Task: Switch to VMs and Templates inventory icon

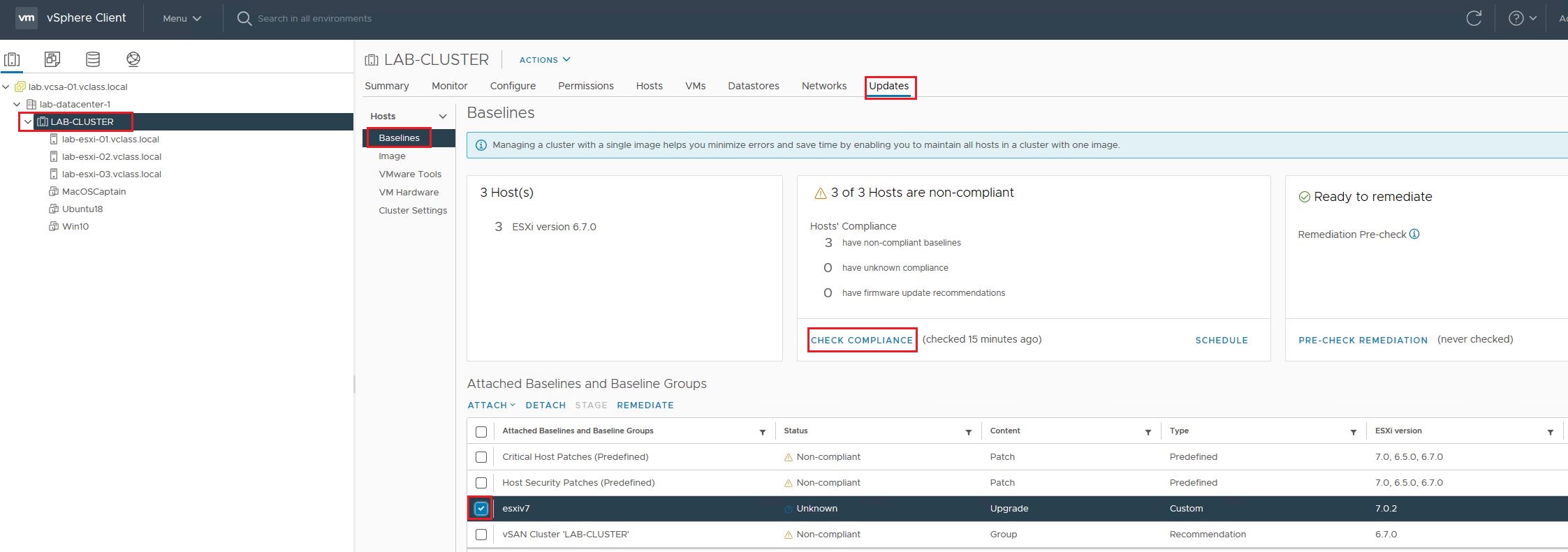Action: click(52, 59)
